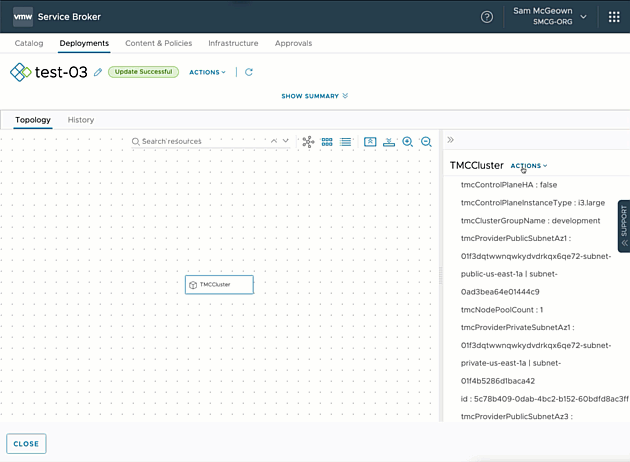This screenshot has height=462, width=630.
Task: Switch to grid card view icon
Action: 327,141
